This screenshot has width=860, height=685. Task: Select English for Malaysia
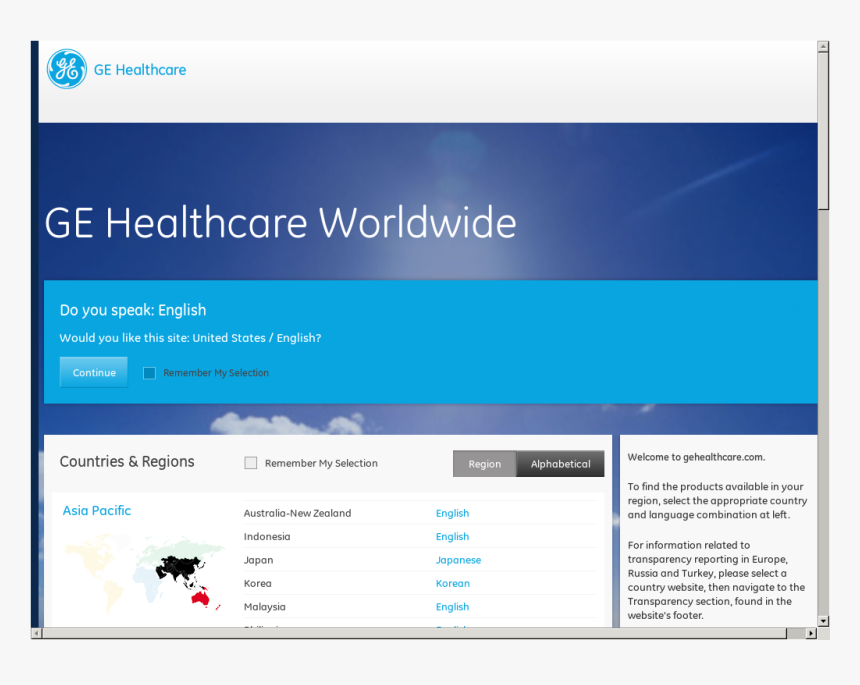452,607
